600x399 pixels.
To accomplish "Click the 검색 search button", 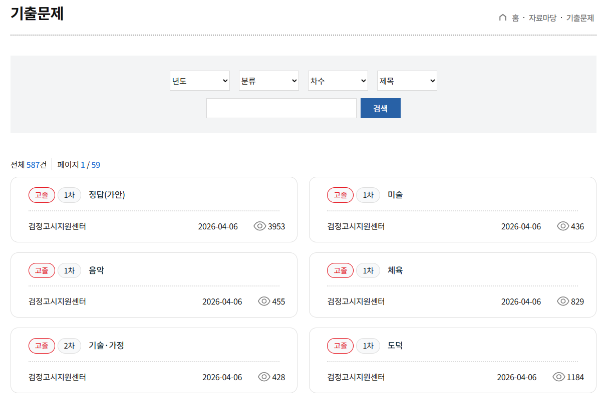I will pyautogui.click(x=381, y=108).
